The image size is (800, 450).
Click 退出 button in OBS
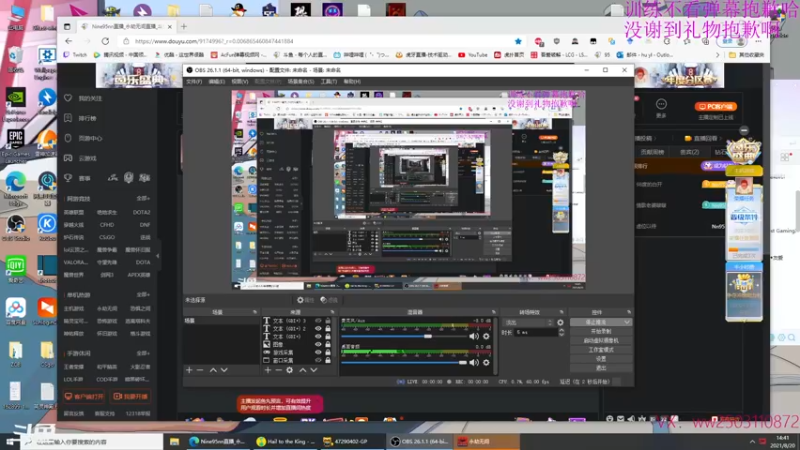click(x=601, y=368)
